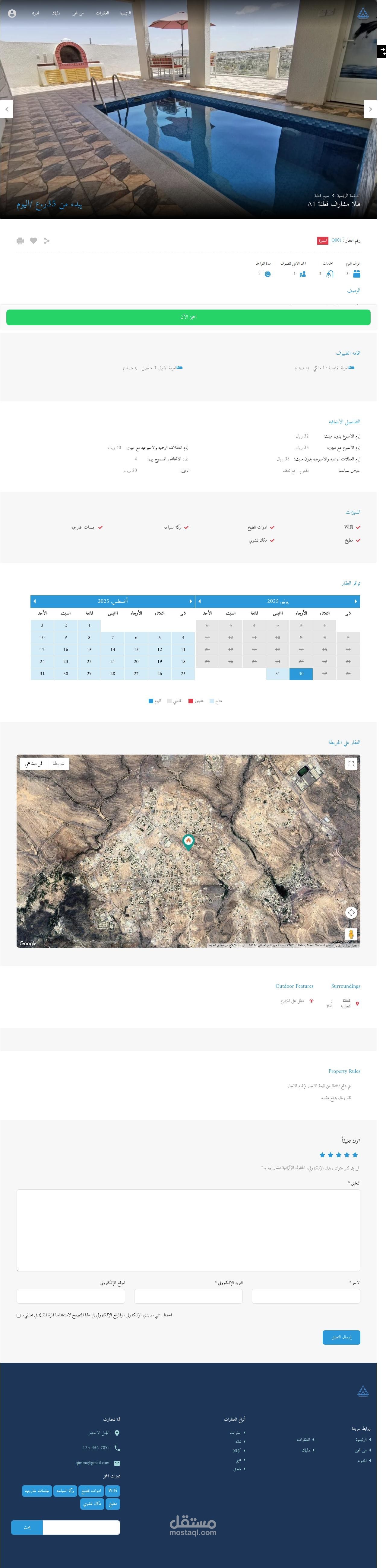Open المدونه in the top navigation
The width and height of the screenshot is (386, 1568).
(x=35, y=13)
